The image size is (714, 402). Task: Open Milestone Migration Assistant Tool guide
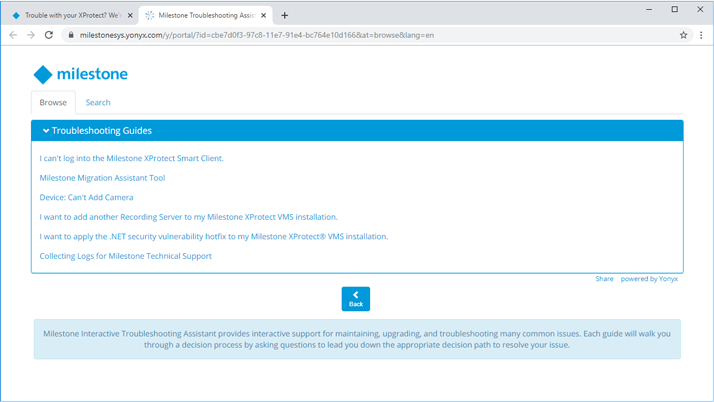(102, 178)
